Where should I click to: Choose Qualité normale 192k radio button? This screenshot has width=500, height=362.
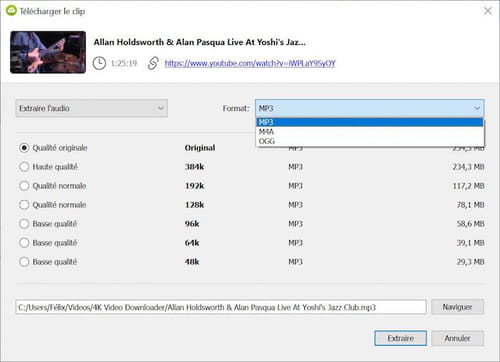coord(24,186)
